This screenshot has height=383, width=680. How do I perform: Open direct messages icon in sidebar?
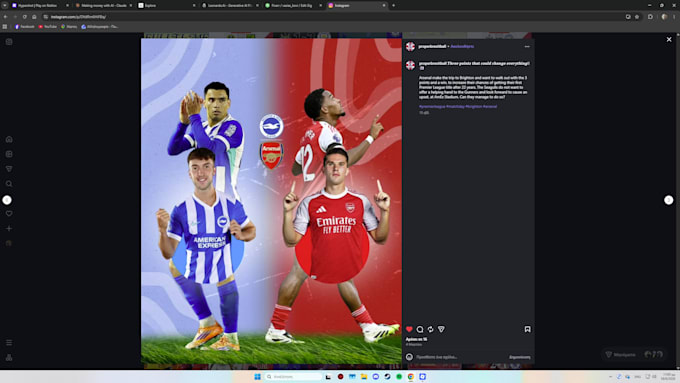9,169
